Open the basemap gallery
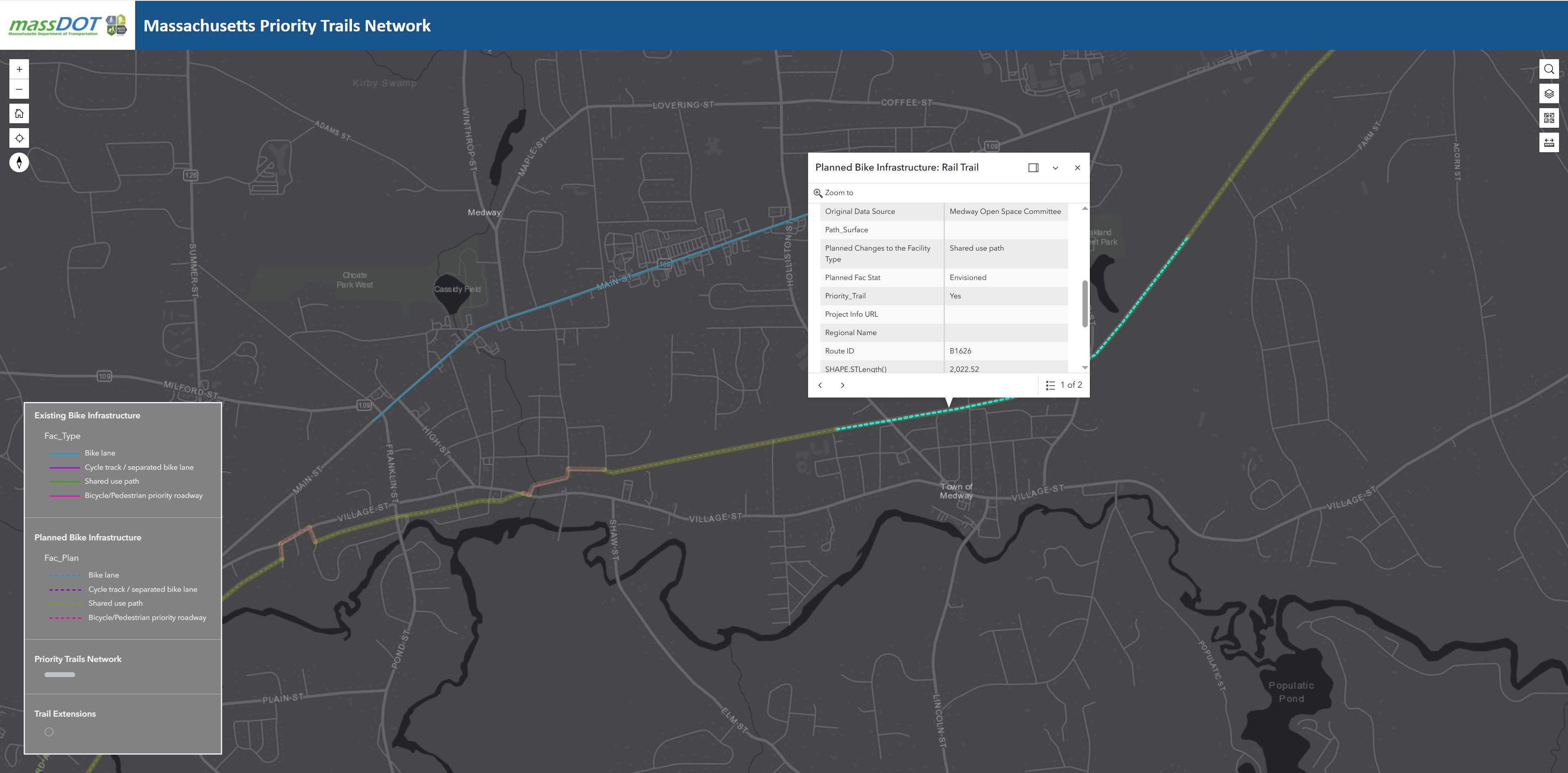The height and width of the screenshot is (773, 1568). pyautogui.click(x=1549, y=118)
